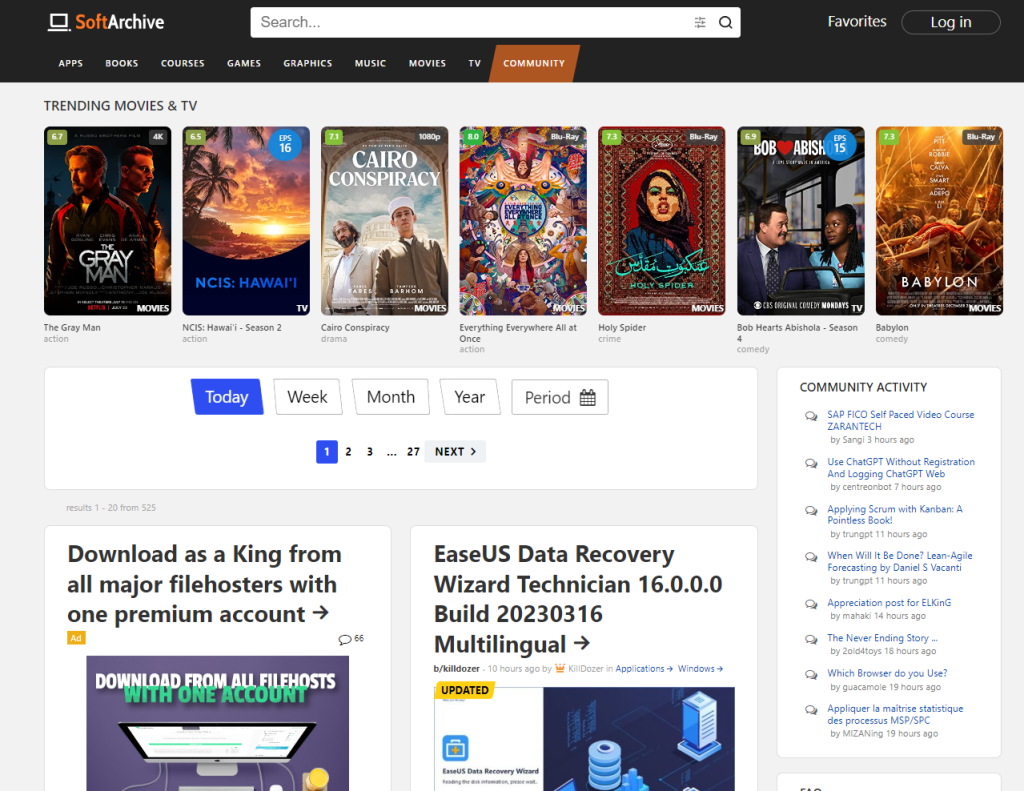Image resolution: width=1024 pixels, height=791 pixels.
Task: Click chat icon beside Appliquer la maîtrise post
Action: (x=811, y=710)
